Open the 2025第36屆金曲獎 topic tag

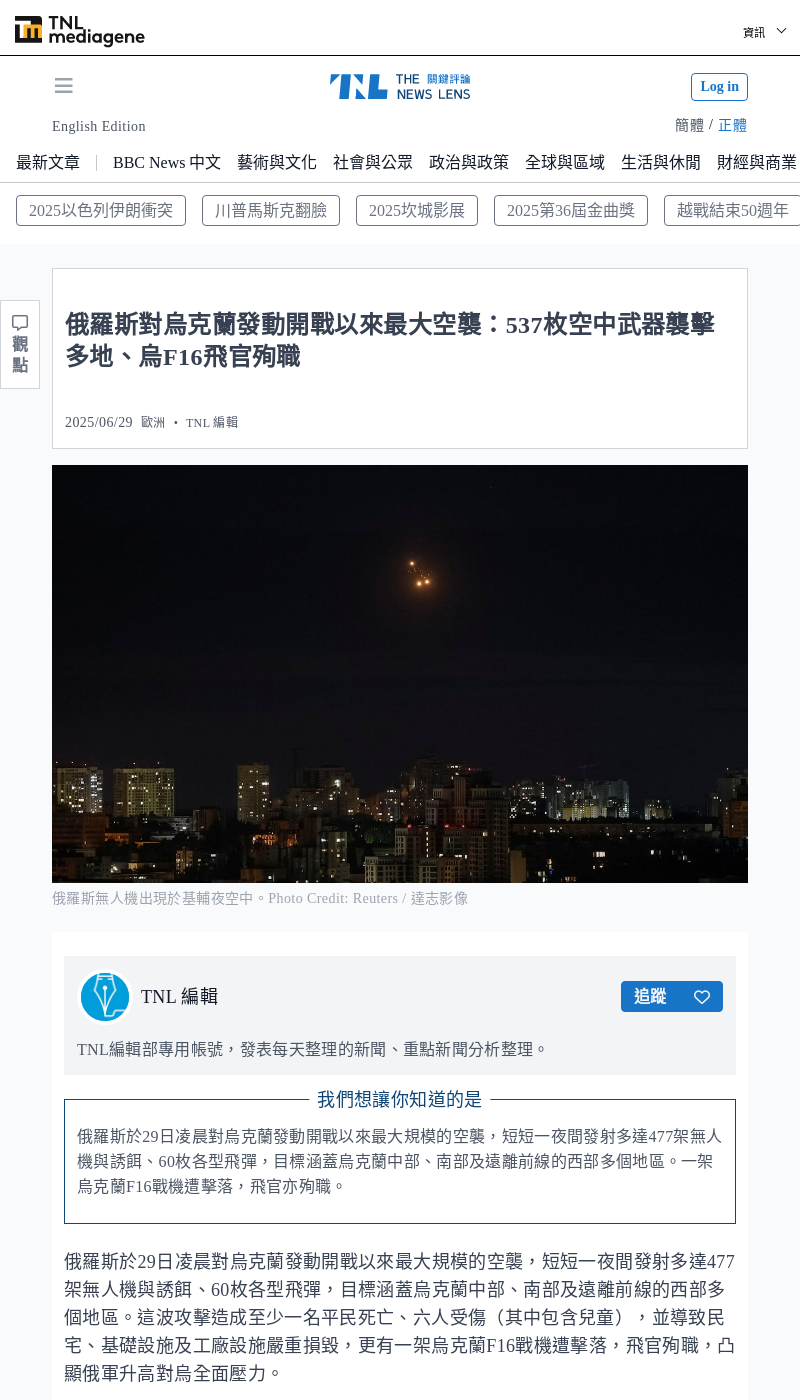[571, 210]
